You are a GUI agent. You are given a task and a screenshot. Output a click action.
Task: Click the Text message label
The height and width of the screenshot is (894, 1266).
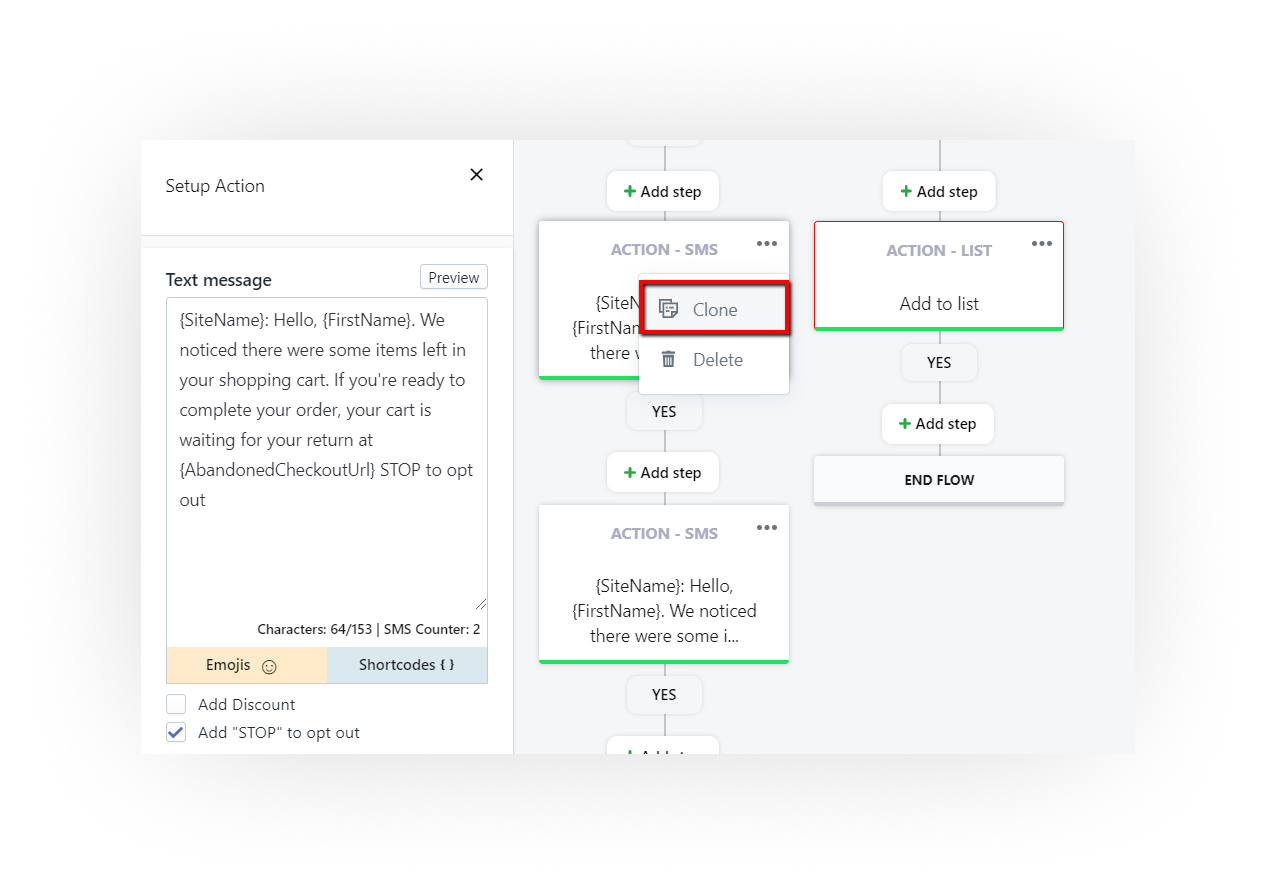point(219,280)
